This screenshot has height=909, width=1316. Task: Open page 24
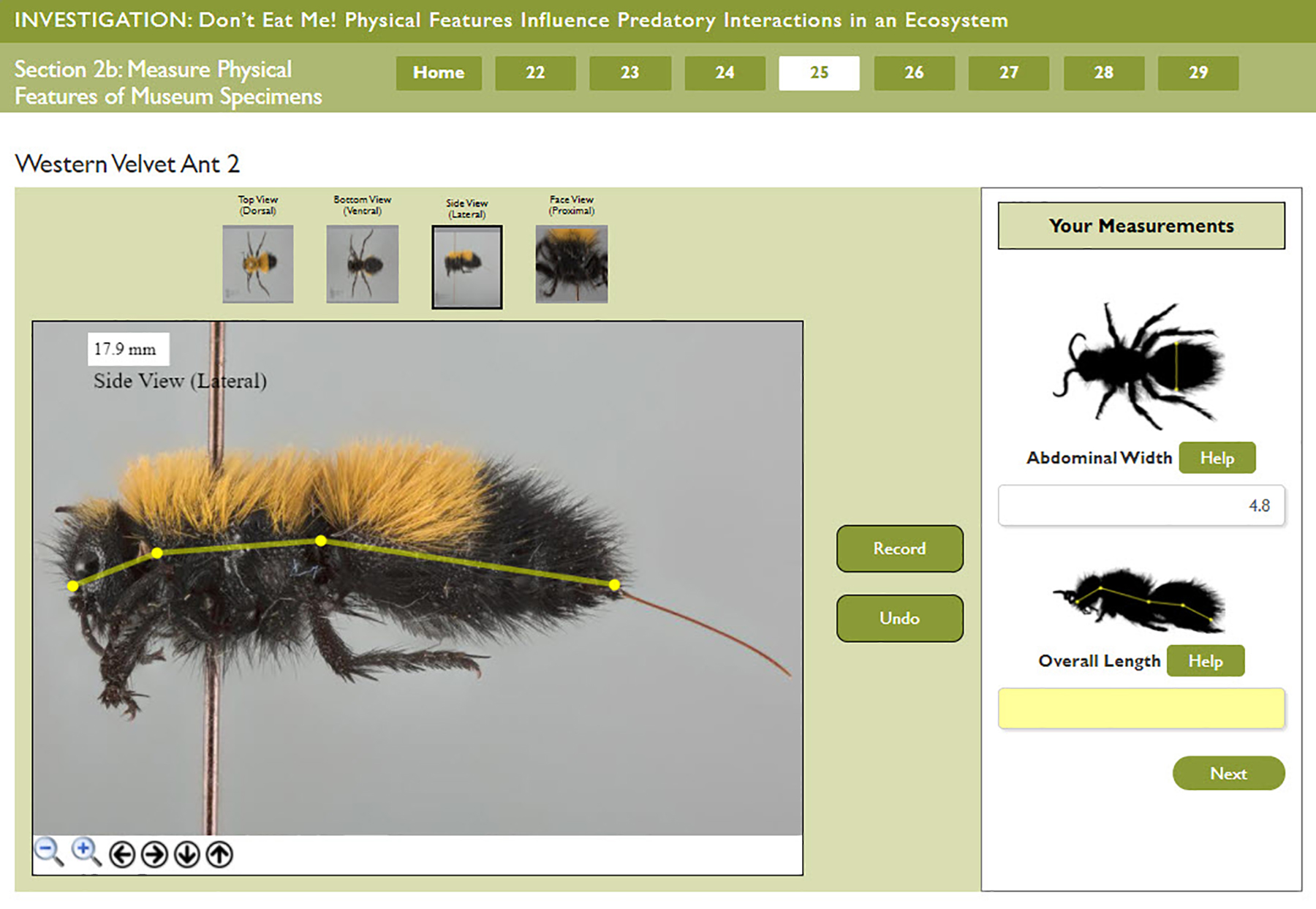[725, 73]
